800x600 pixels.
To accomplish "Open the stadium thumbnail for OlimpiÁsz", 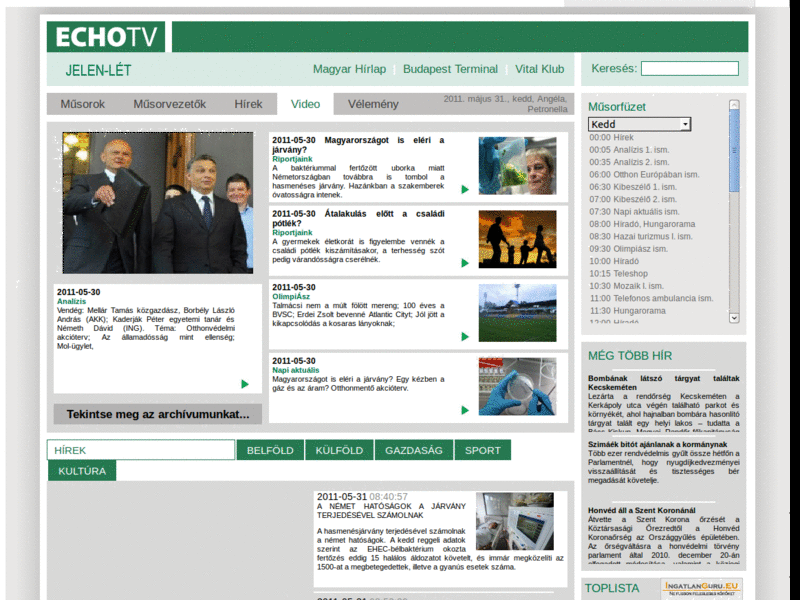I will click(x=517, y=313).
